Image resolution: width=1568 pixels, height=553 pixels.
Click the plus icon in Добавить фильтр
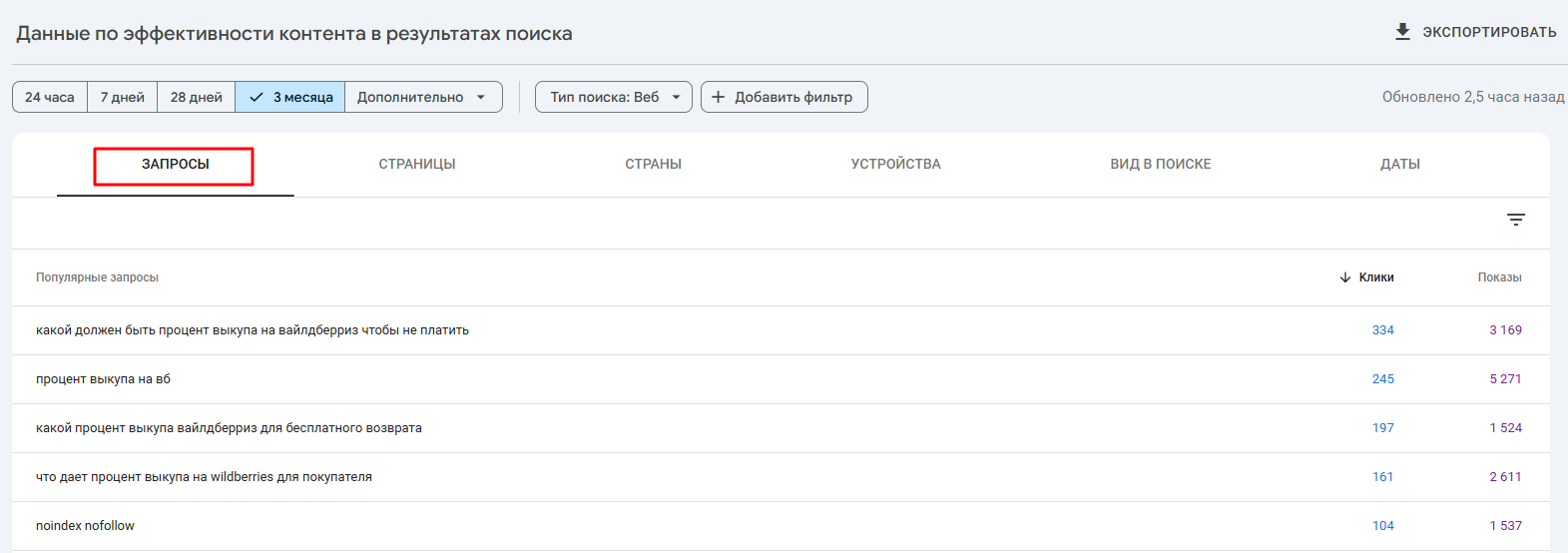(x=718, y=97)
